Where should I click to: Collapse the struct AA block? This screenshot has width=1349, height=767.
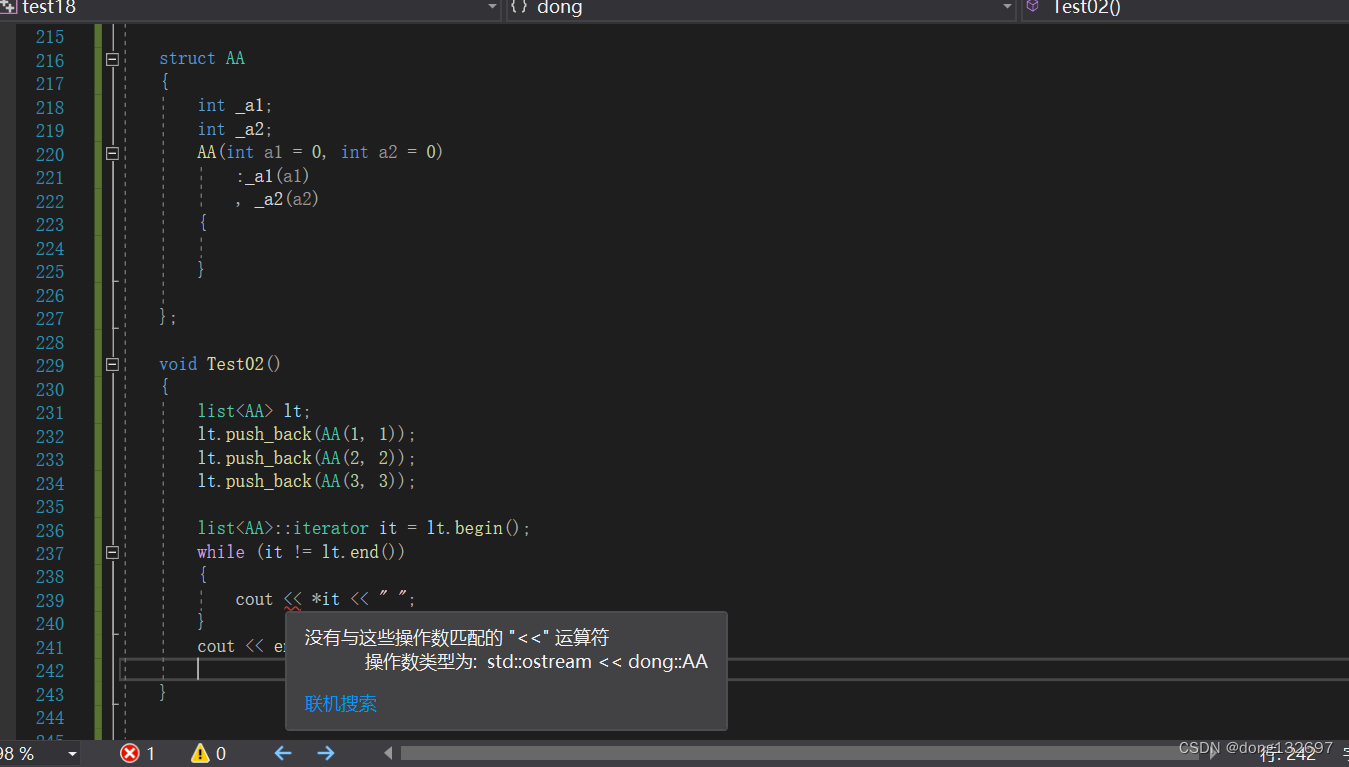[x=112, y=59]
